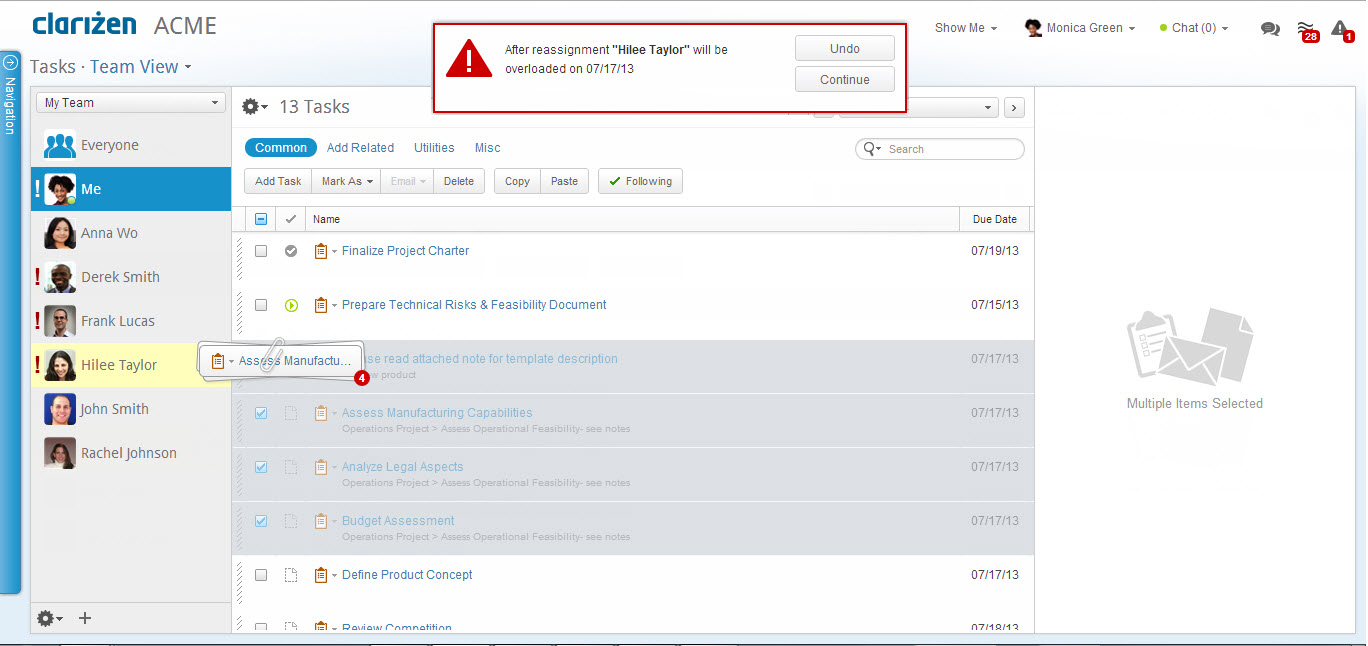
Task: Check the Finalize Project Charter checkbox
Action: click(261, 251)
